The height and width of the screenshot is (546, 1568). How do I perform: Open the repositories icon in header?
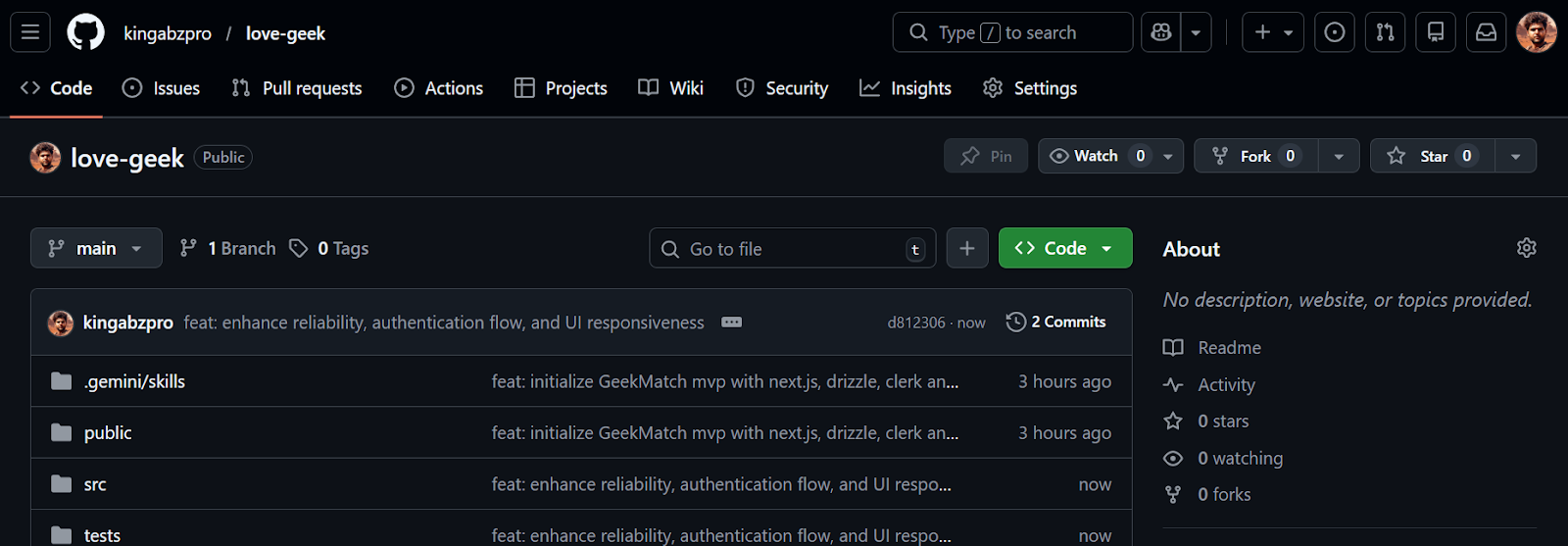click(1436, 32)
